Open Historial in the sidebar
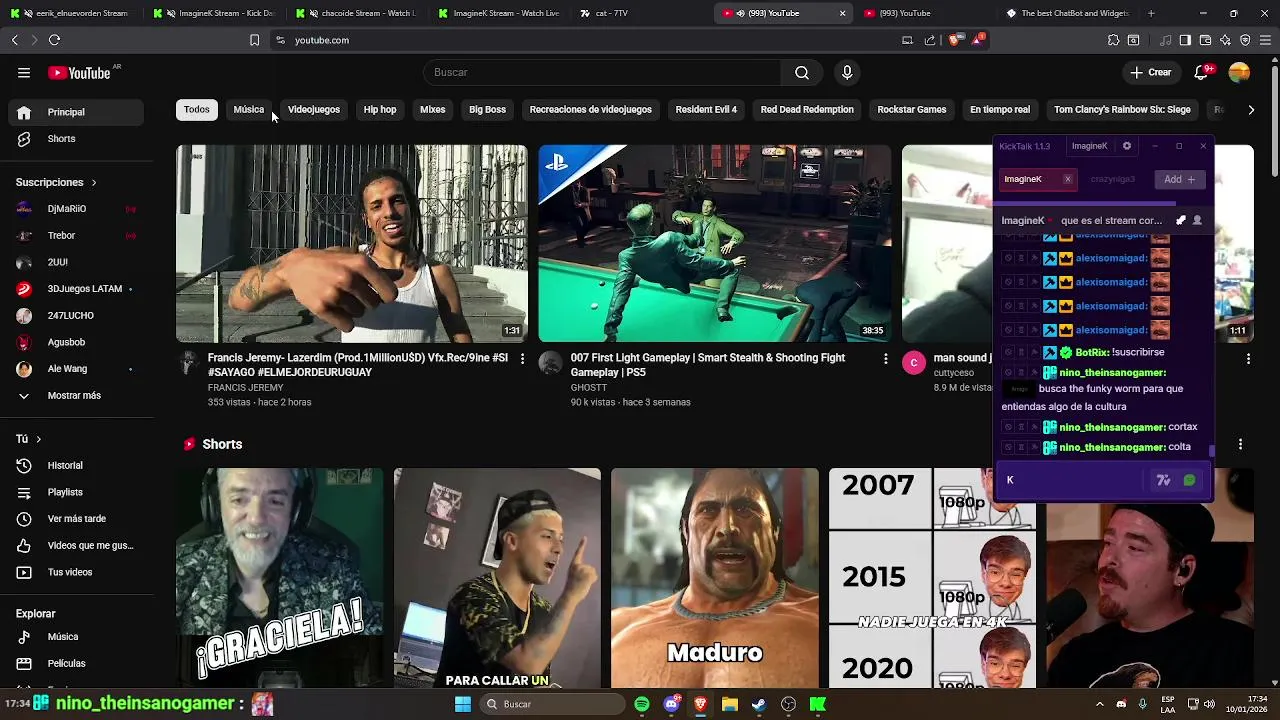Image resolution: width=1280 pixels, height=720 pixels. tap(77, 465)
